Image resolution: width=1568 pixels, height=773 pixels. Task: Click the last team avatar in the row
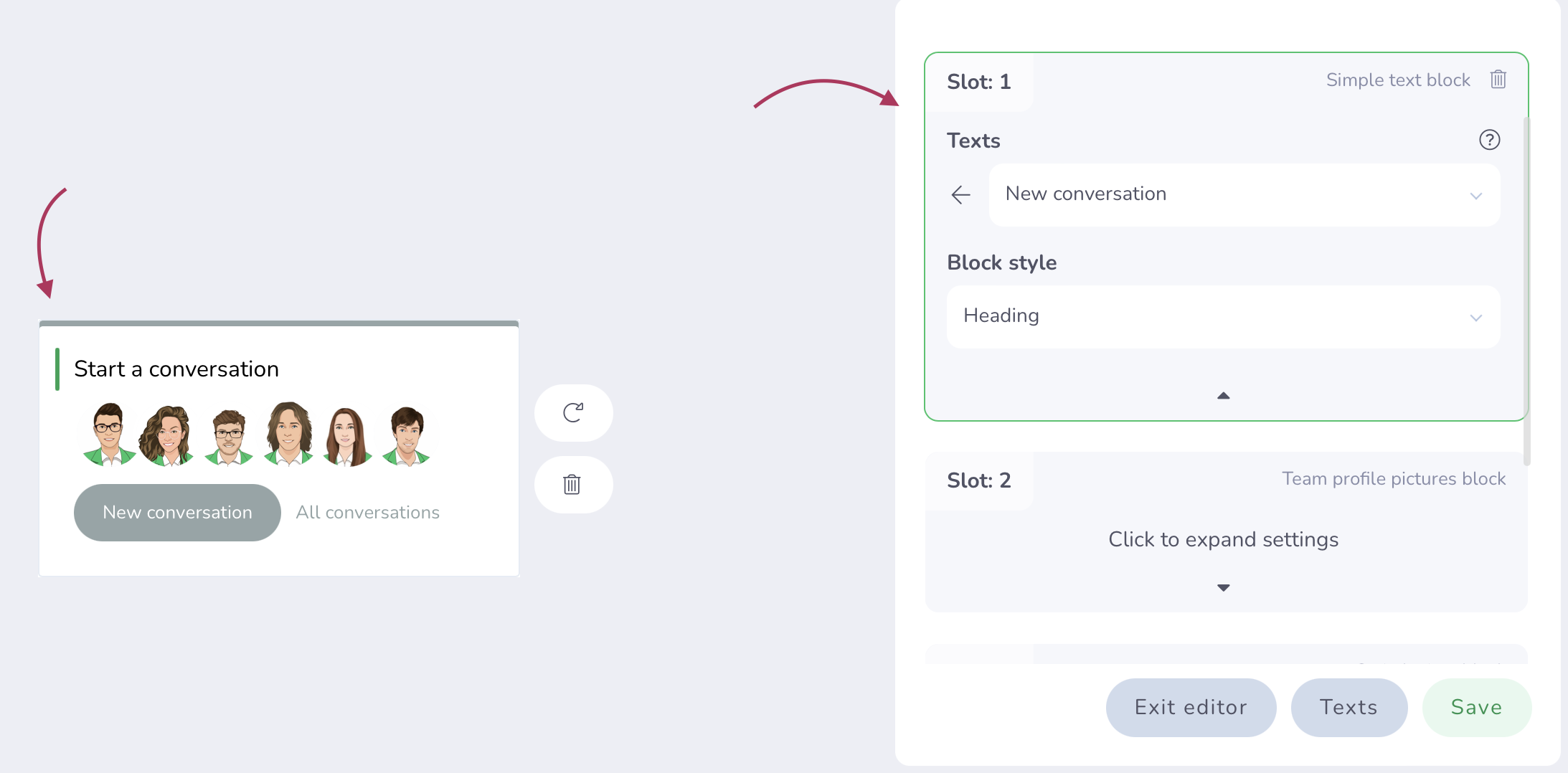pyautogui.click(x=407, y=435)
